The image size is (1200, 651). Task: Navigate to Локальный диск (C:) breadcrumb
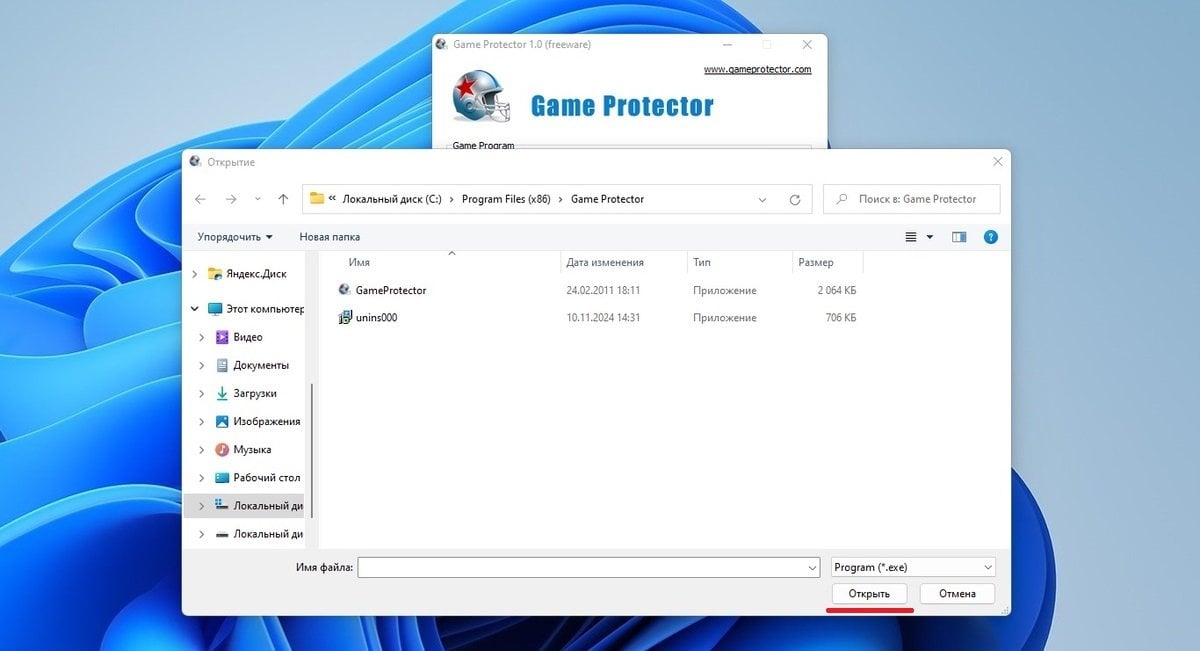coord(391,199)
